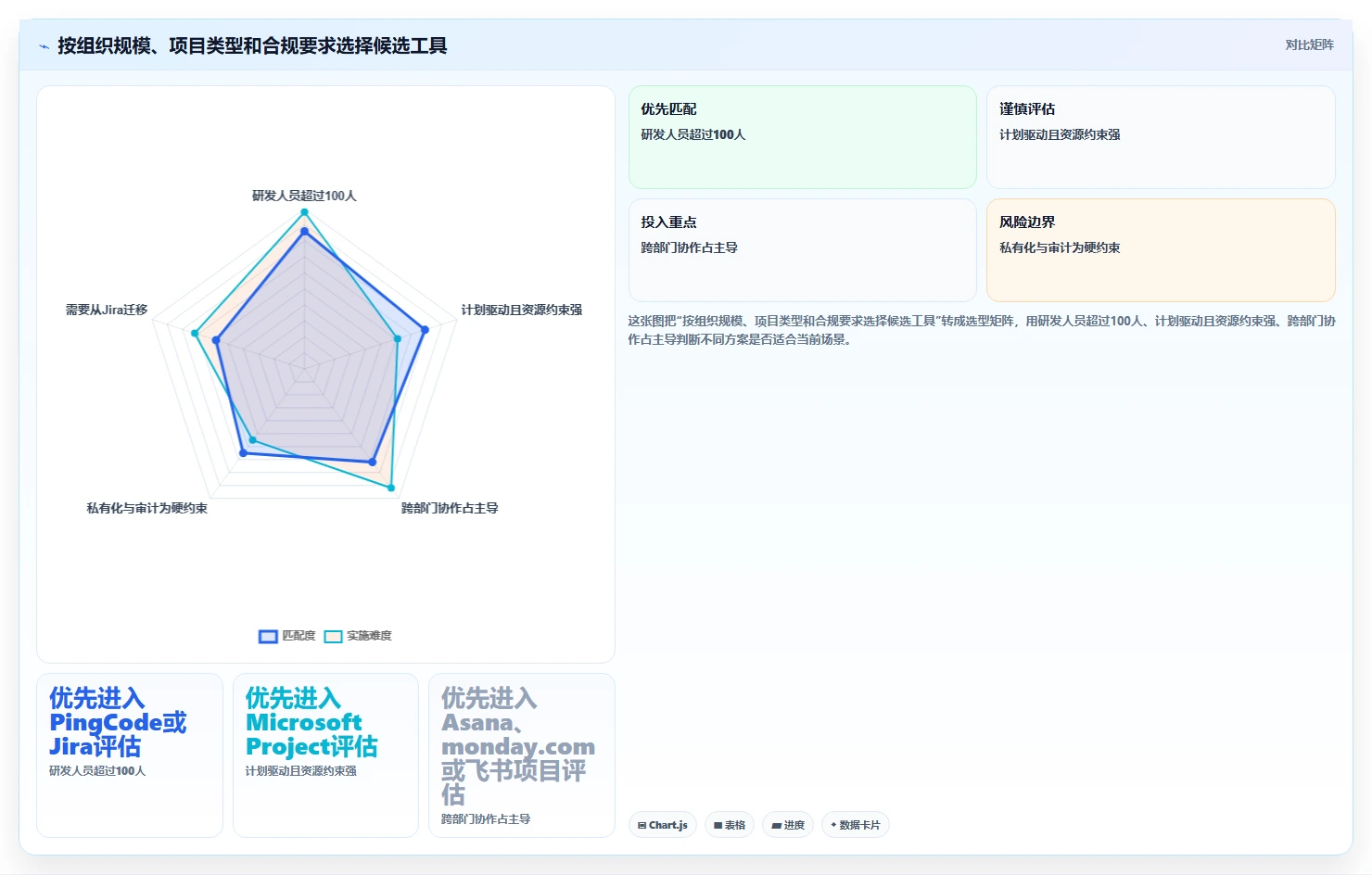Click the Microsoft Project评估 recommendation card
This screenshot has height=875, width=1372.
pos(325,755)
